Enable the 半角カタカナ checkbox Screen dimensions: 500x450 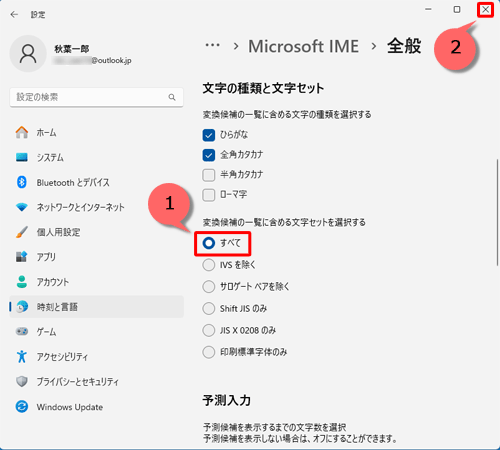(209, 175)
